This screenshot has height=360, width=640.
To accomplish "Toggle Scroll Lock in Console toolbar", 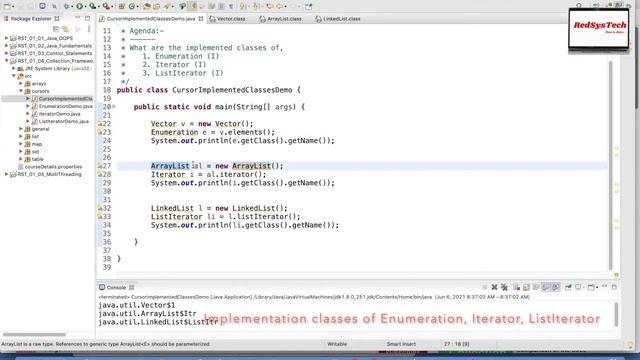I will [526, 287].
